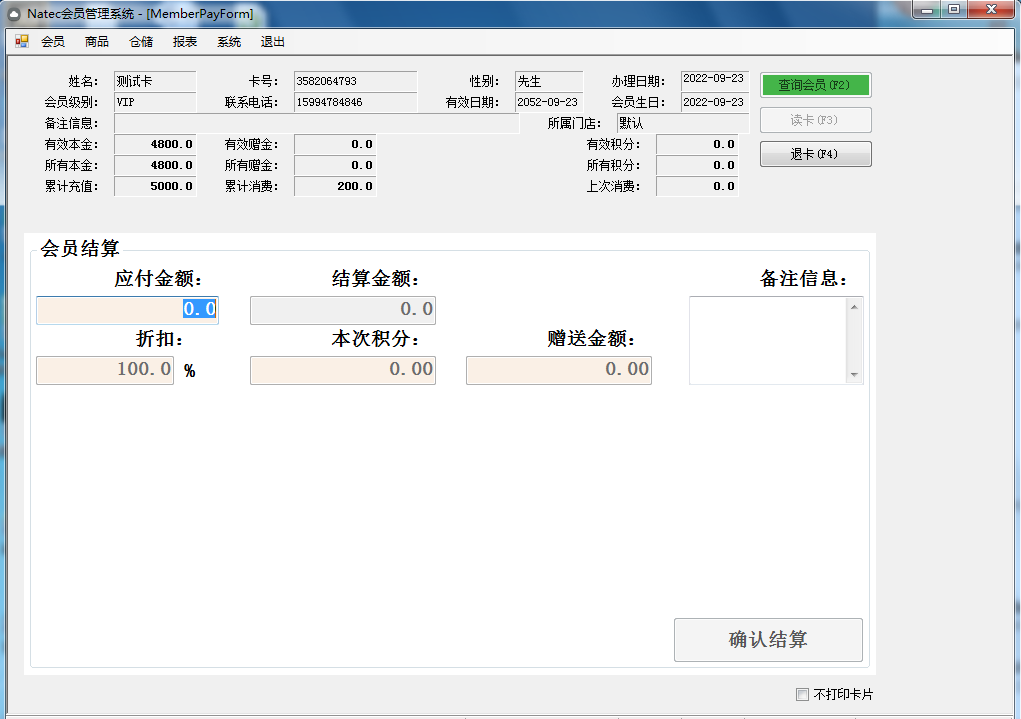Click the 读卡 (F3) button

point(815,120)
